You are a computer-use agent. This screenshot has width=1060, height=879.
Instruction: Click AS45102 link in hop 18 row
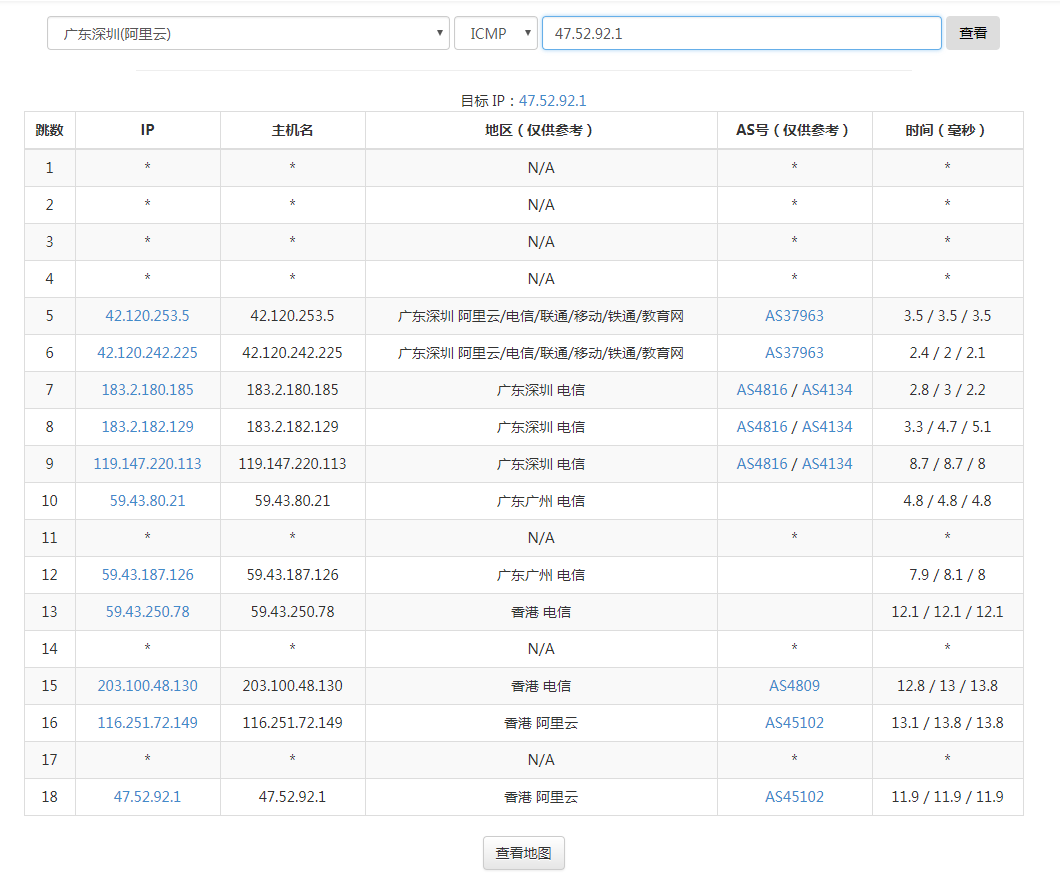[x=794, y=797]
